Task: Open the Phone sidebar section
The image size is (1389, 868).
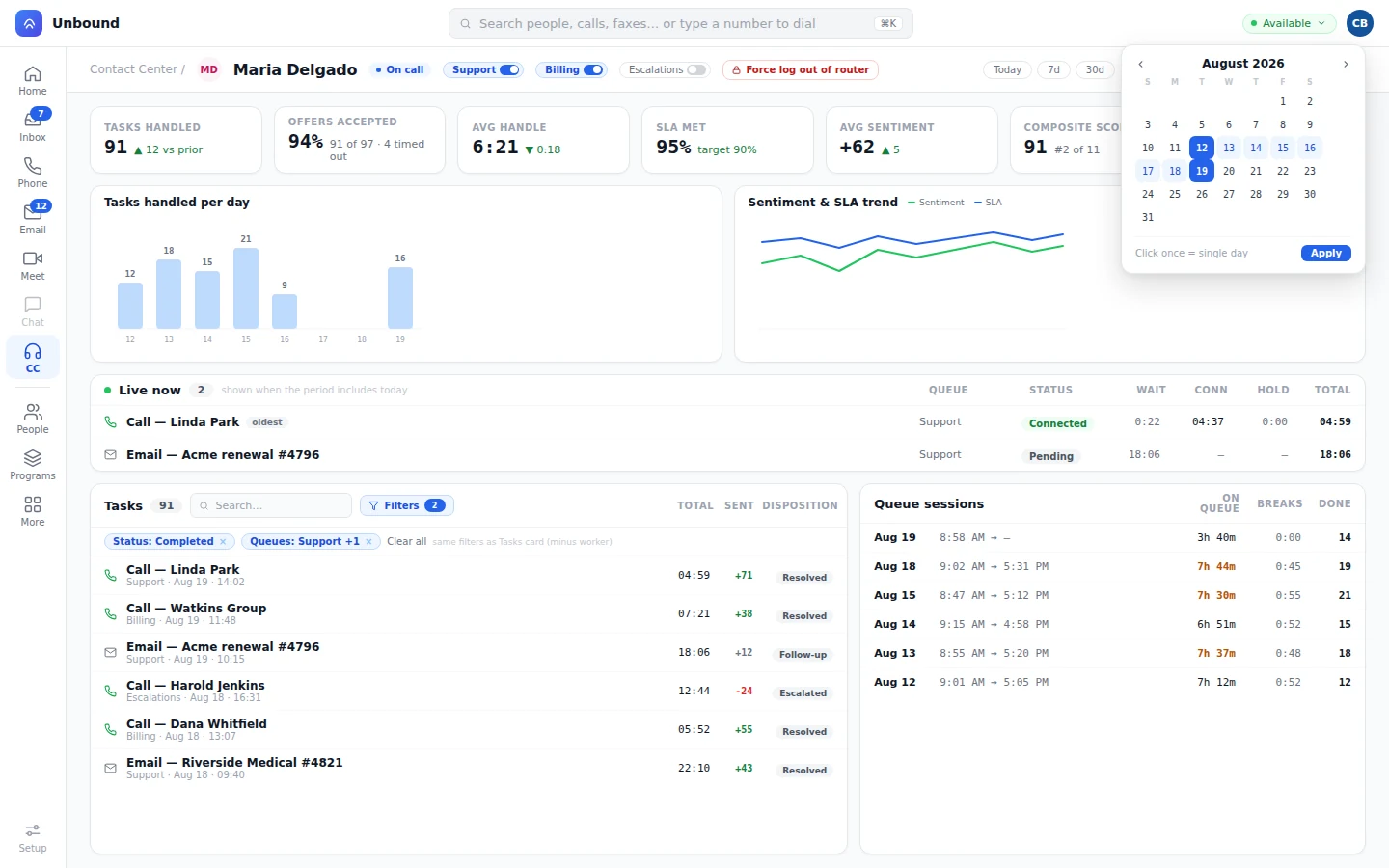Action: (x=33, y=173)
